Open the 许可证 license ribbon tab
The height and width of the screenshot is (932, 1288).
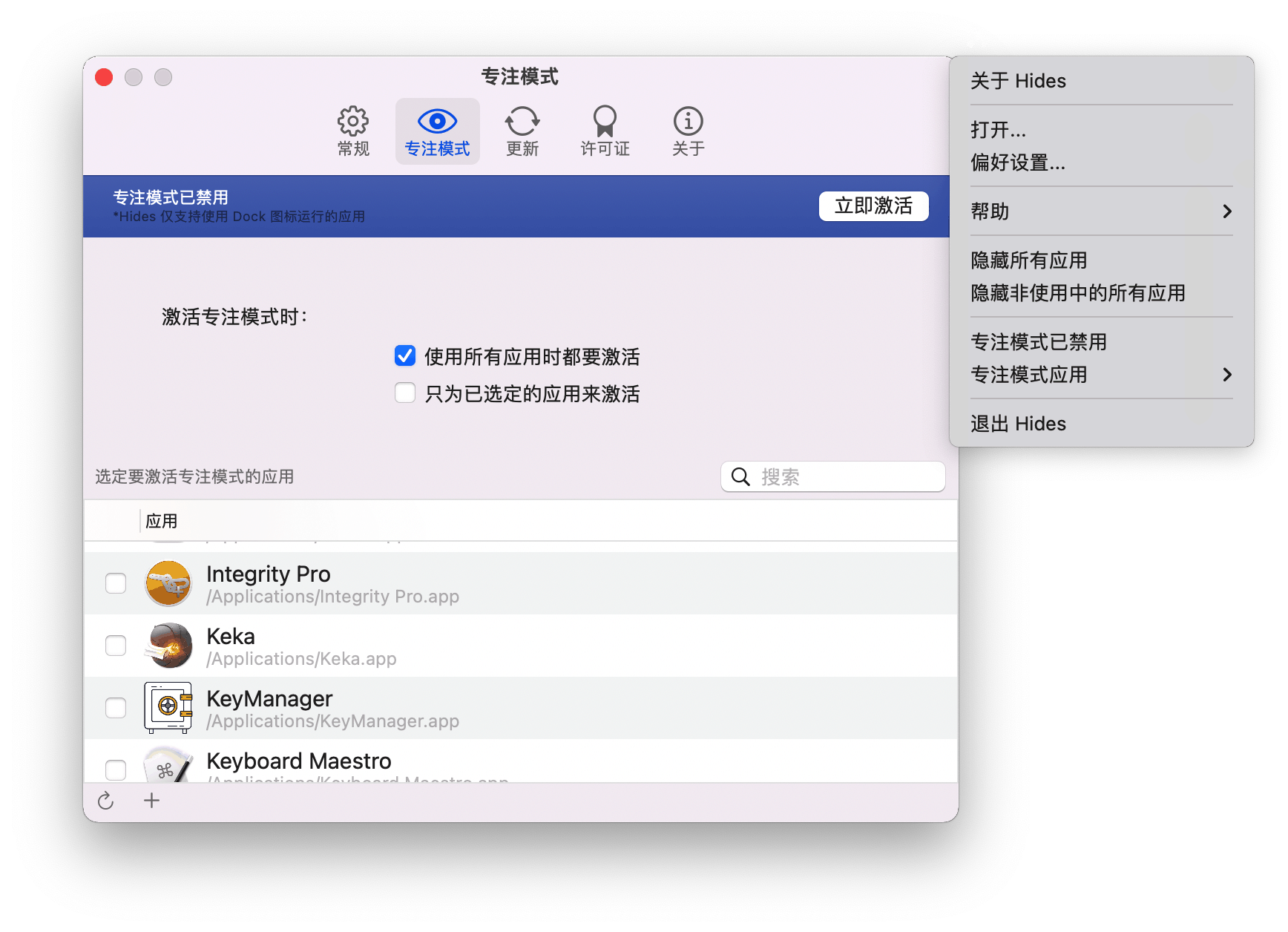pyautogui.click(x=605, y=131)
